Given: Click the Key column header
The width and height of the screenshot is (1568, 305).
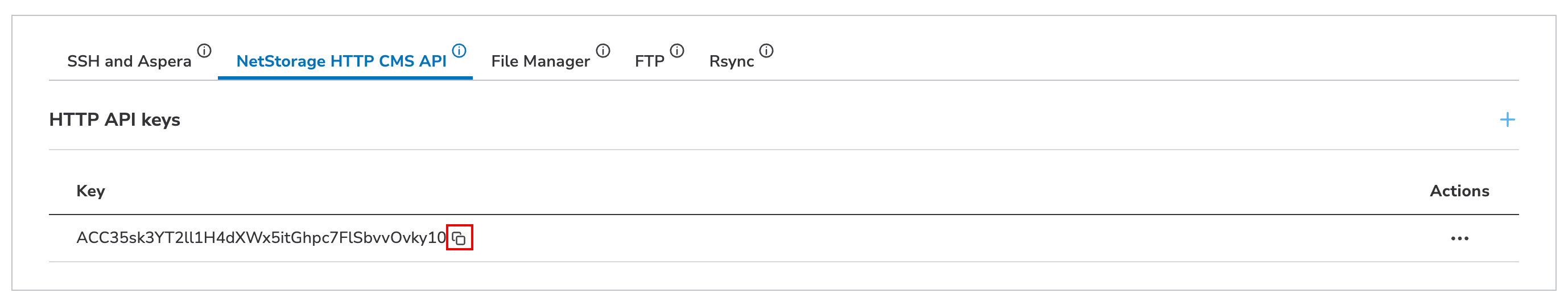Looking at the screenshot, I should 90,191.
